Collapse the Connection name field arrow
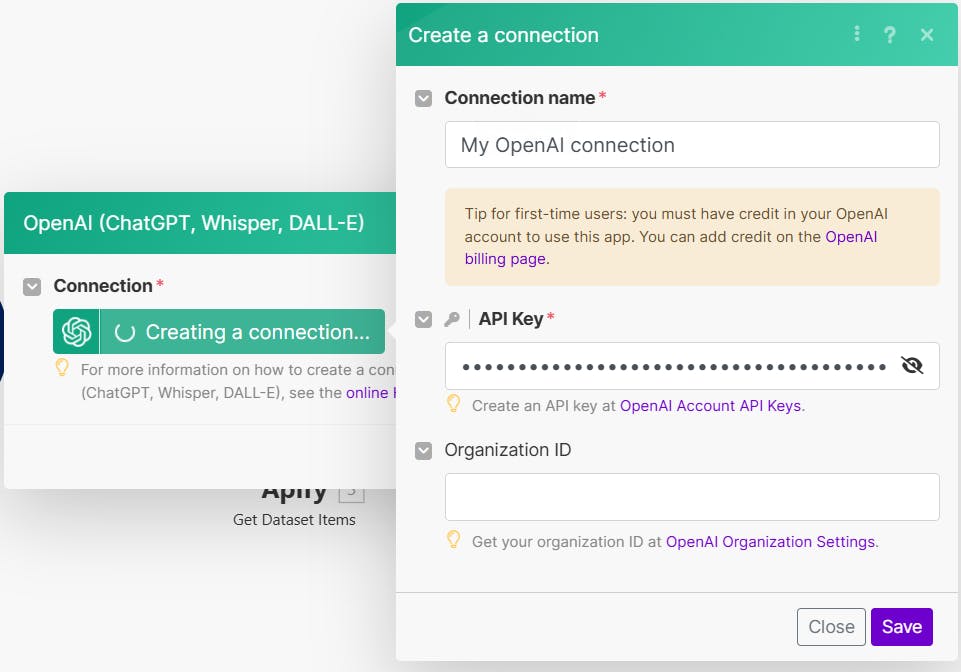This screenshot has width=961, height=672. coord(424,98)
